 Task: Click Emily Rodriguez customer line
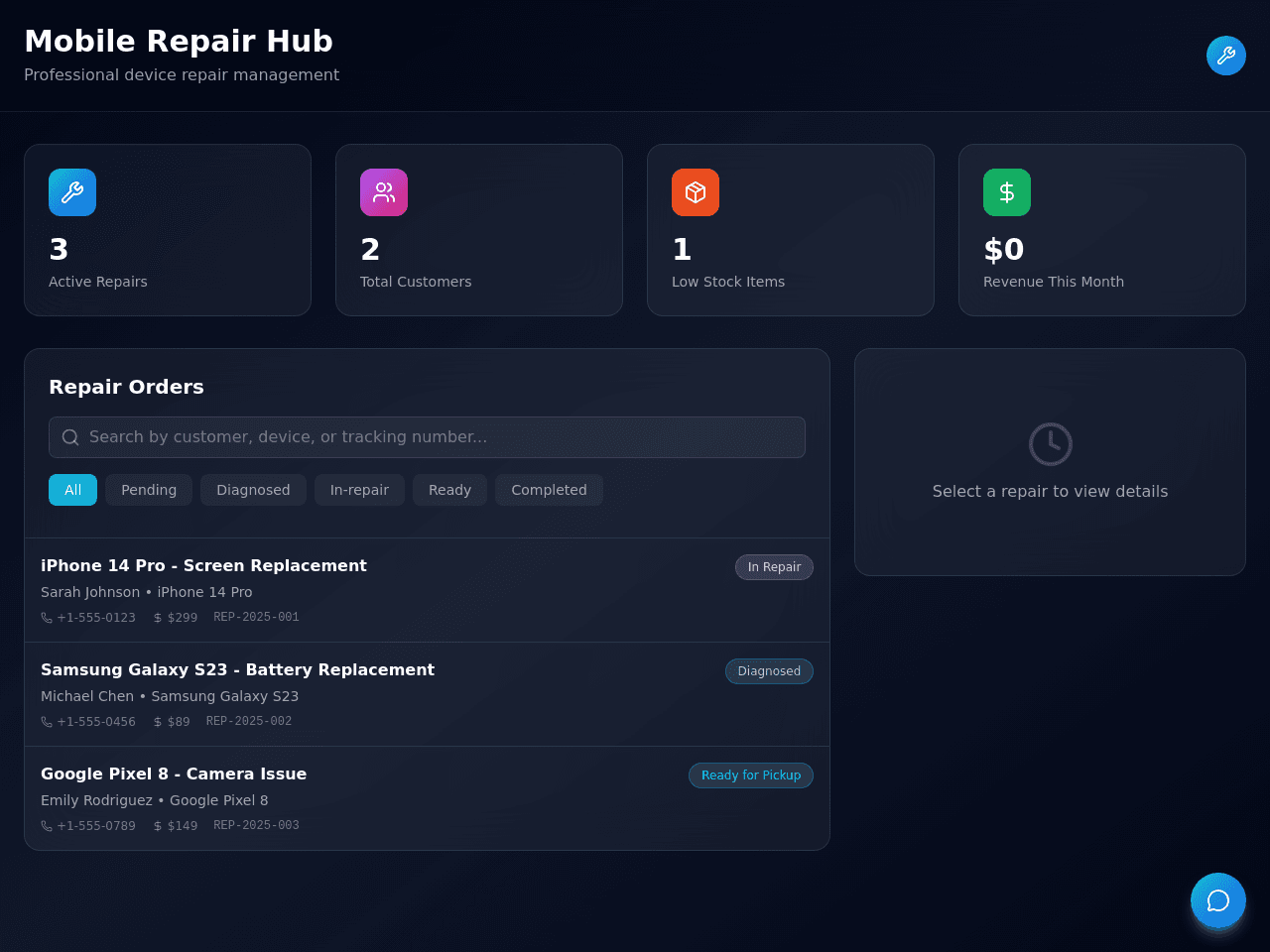coord(155,800)
